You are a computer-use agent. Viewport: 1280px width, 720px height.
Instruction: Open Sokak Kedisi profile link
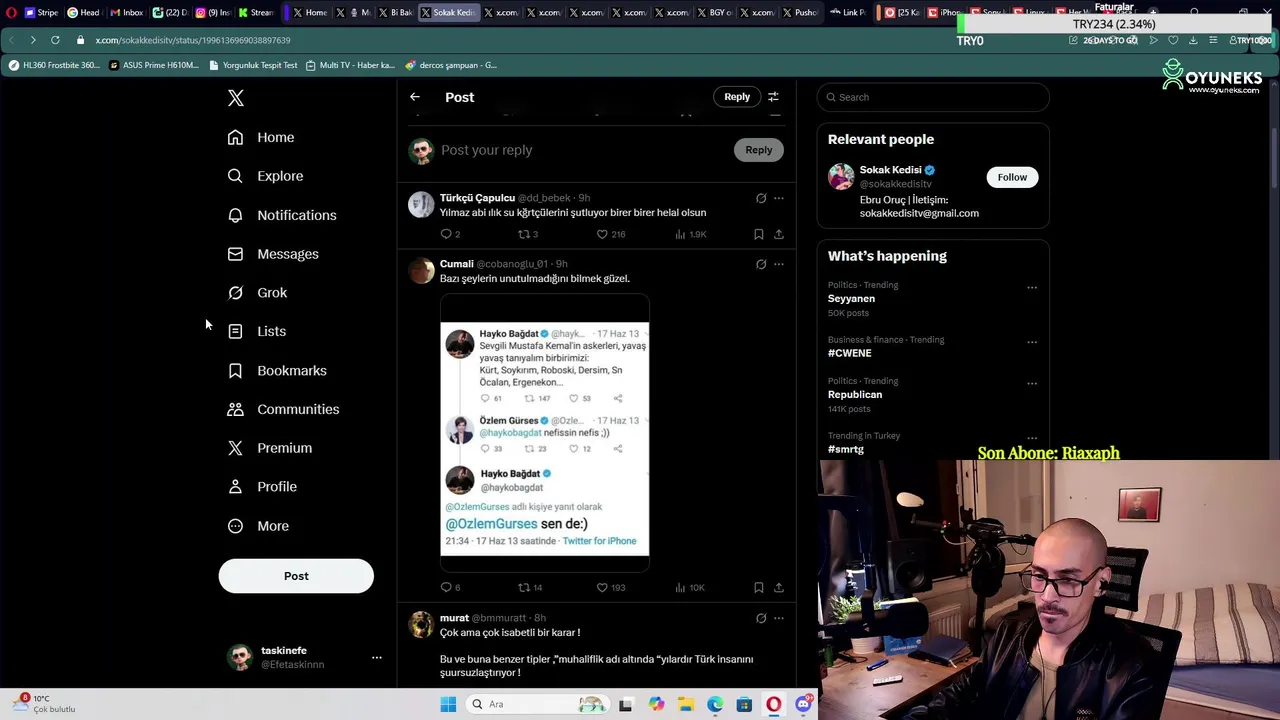pos(890,170)
